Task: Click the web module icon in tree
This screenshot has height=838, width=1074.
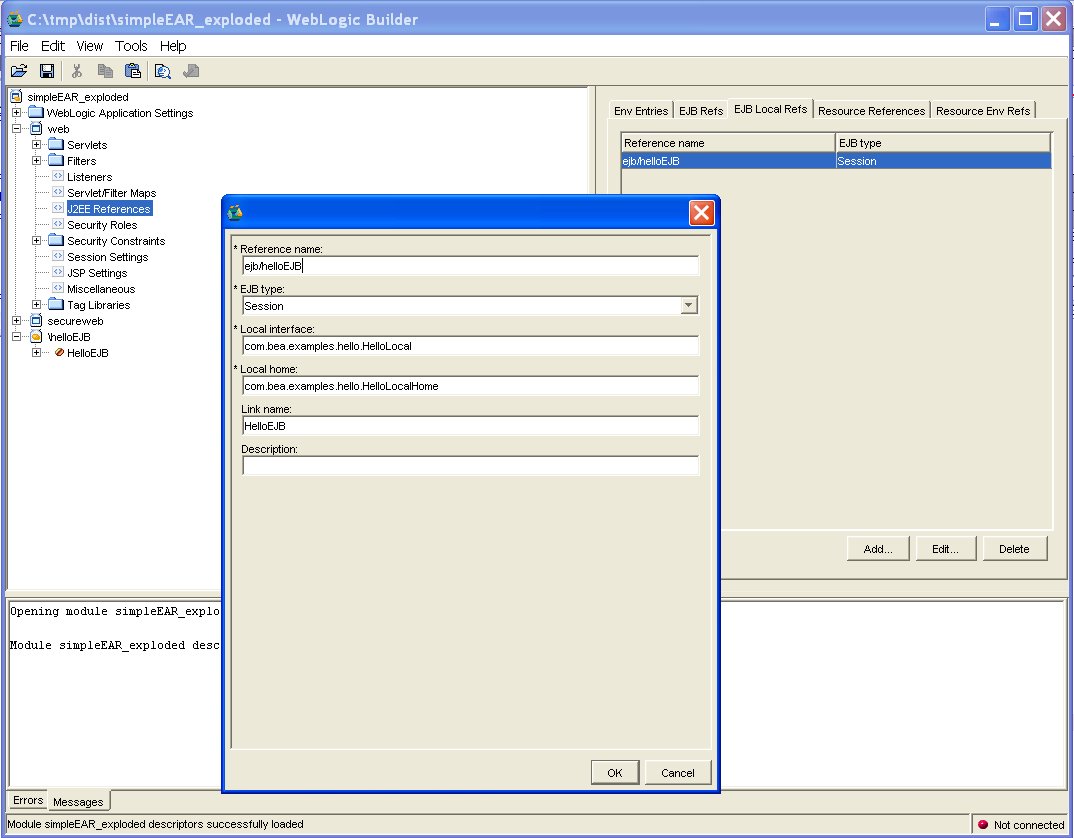Action: tap(36, 129)
